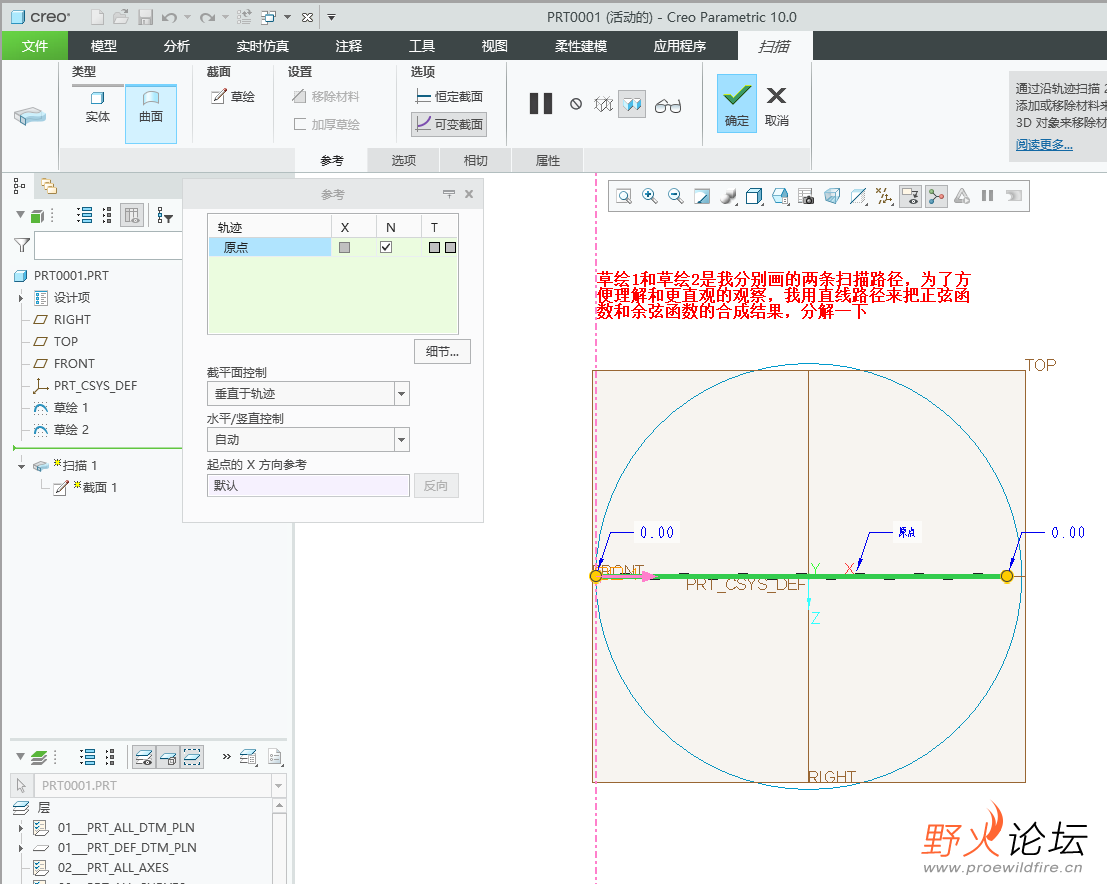Click the 草绘 sketch section button
Screen dimensions: 1107x884
[233, 96]
